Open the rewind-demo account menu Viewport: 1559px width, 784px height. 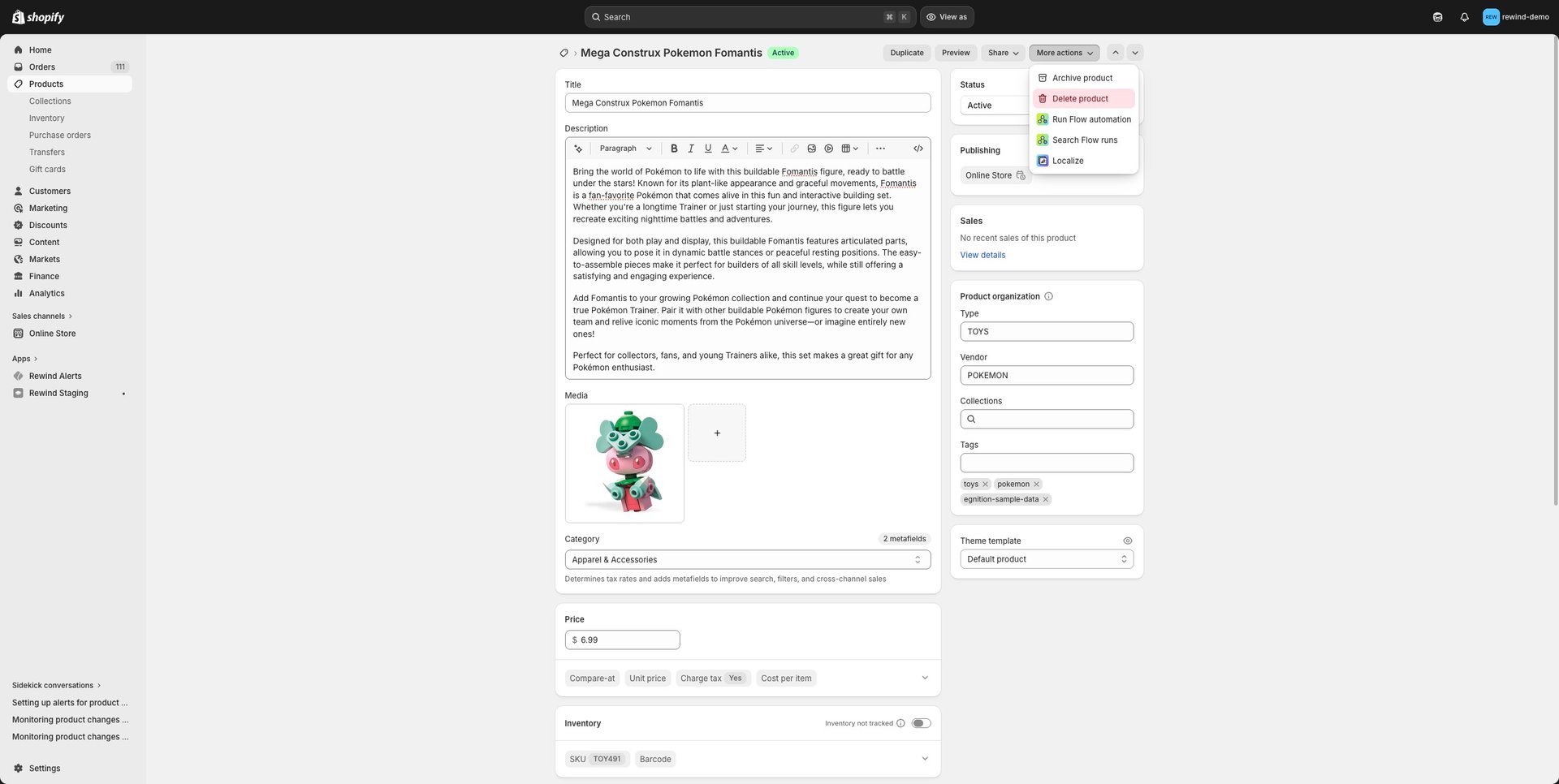pyautogui.click(x=1515, y=17)
